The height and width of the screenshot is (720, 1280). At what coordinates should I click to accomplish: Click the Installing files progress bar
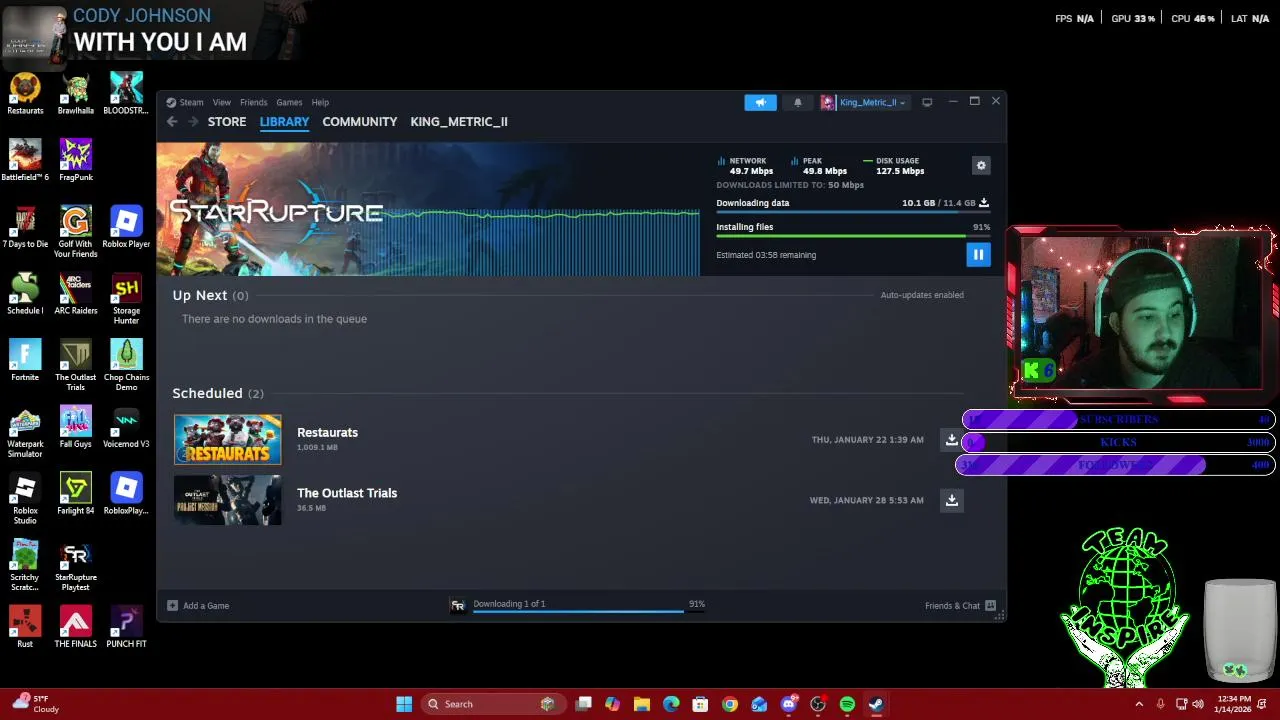(x=853, y=236)
